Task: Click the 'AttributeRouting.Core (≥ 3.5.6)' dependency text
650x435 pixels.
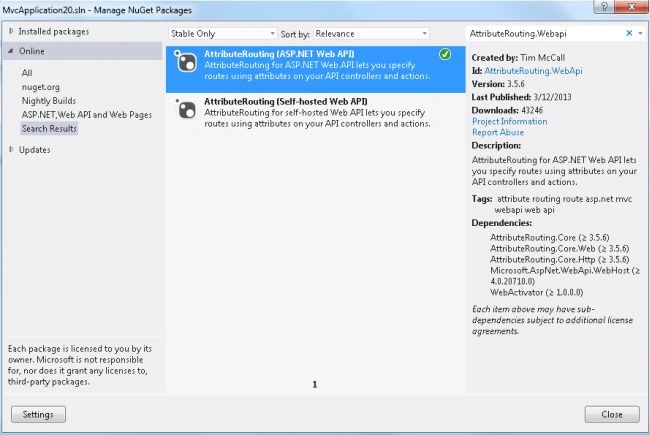Action: [550, 238]
